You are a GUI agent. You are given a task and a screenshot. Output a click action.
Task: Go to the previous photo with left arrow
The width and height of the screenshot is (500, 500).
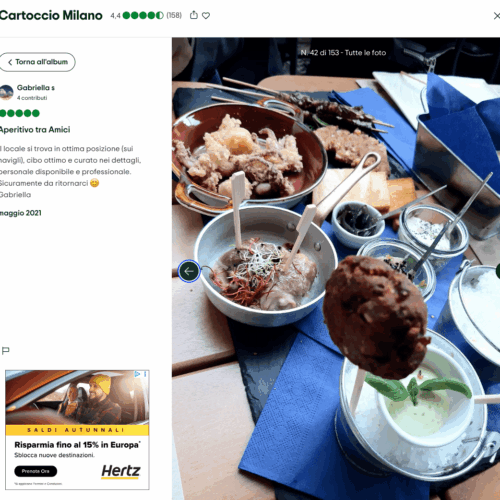point(189,271)
